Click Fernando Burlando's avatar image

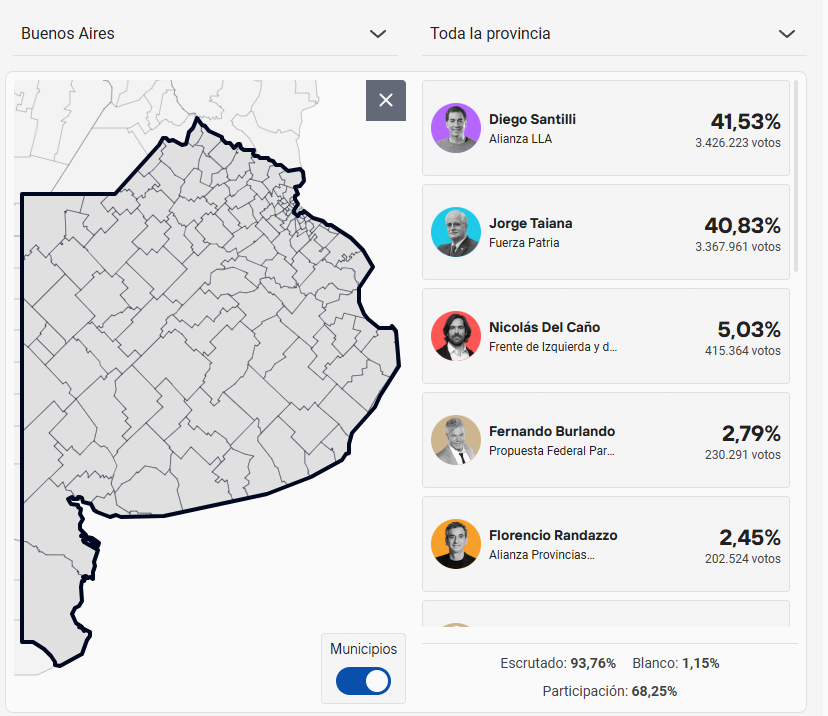pyautogui.click(x=456, y=440)
